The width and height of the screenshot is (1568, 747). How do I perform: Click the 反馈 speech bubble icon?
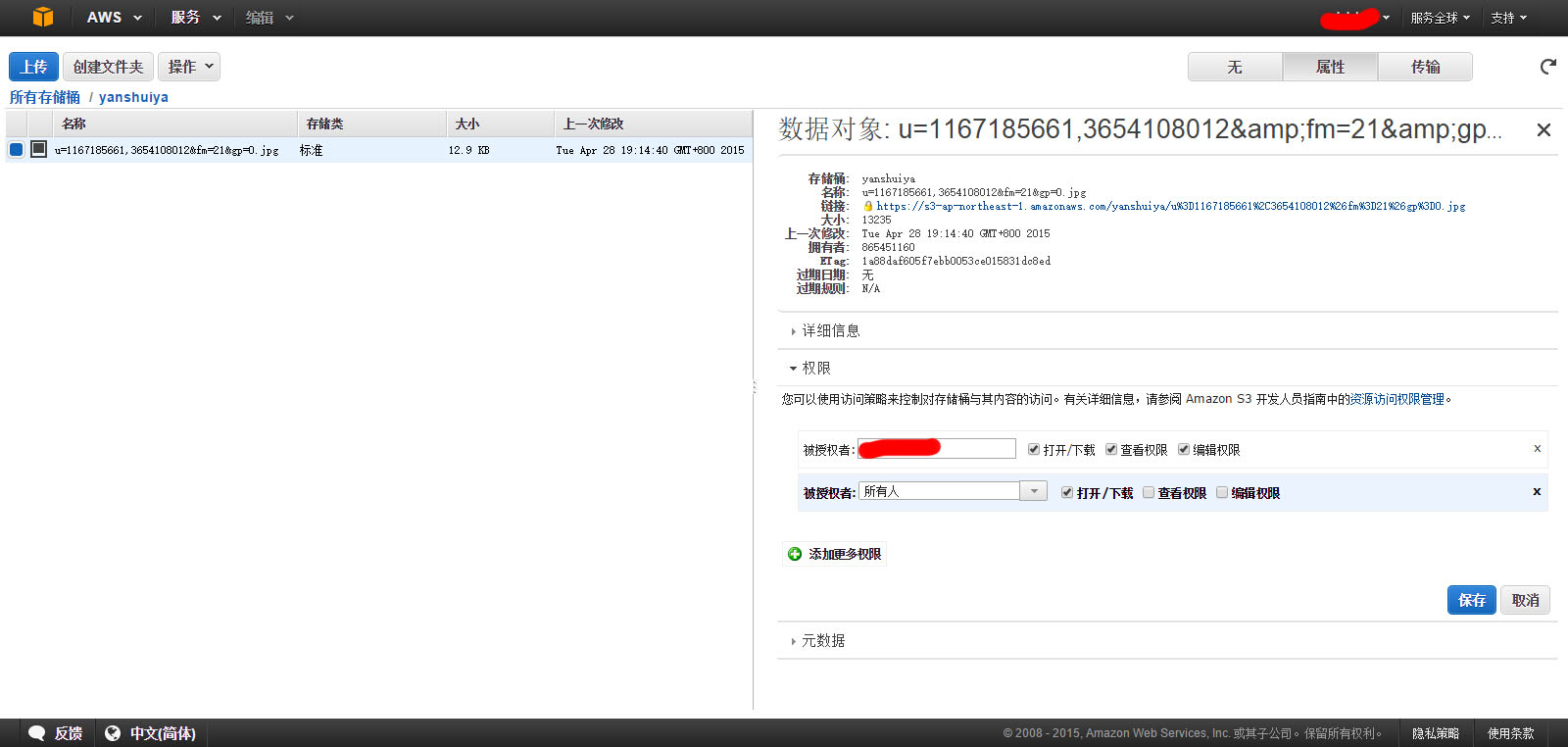(37, 733)
